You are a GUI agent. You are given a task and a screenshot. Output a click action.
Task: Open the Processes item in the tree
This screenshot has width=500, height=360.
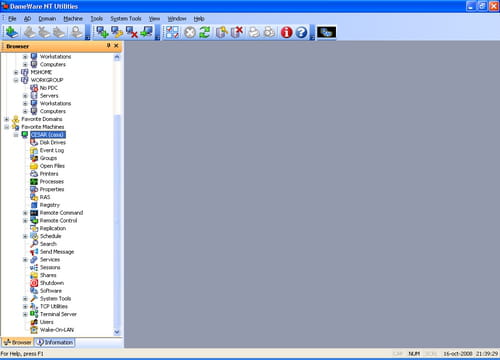[x=52, y=182]
